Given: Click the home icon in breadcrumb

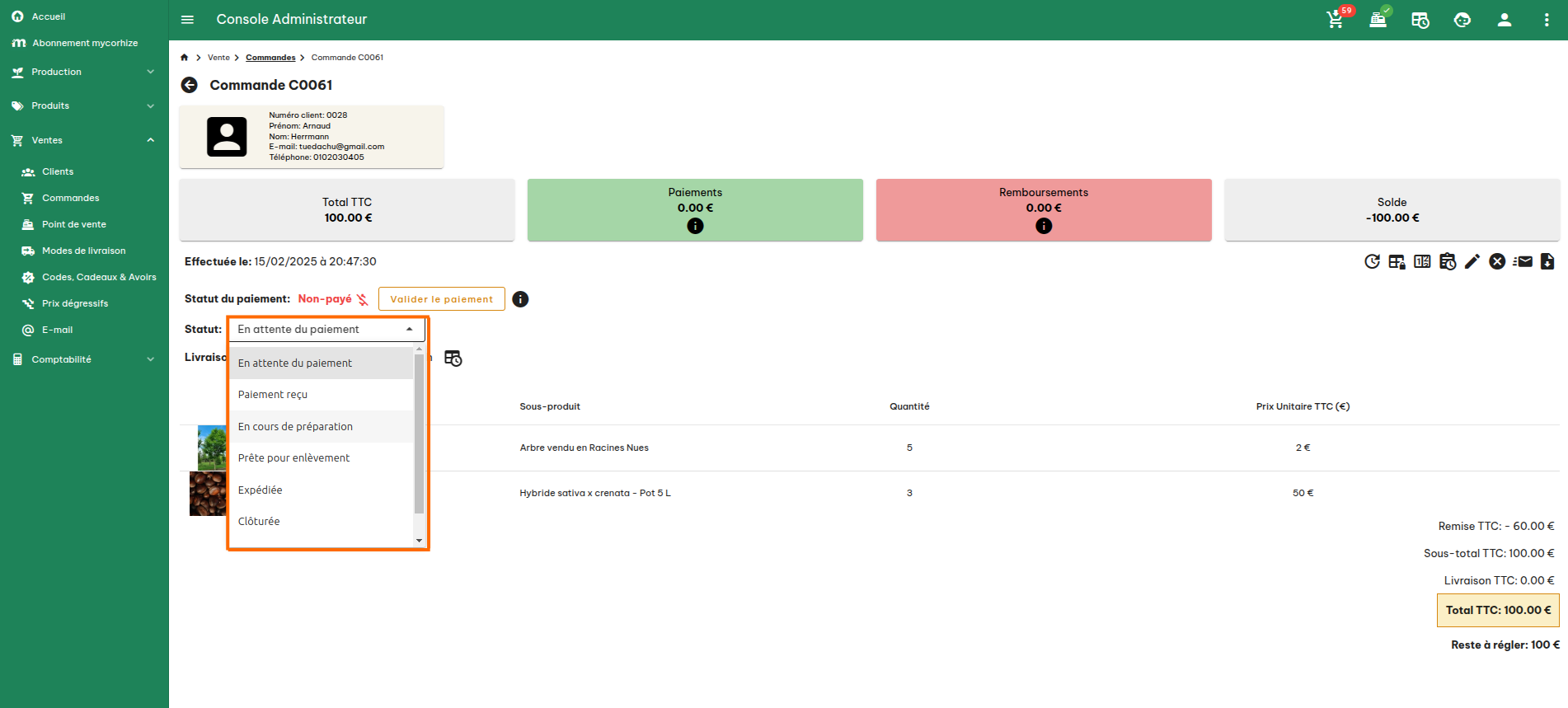Looking at the screenshot, I should (x=184, y=58).
